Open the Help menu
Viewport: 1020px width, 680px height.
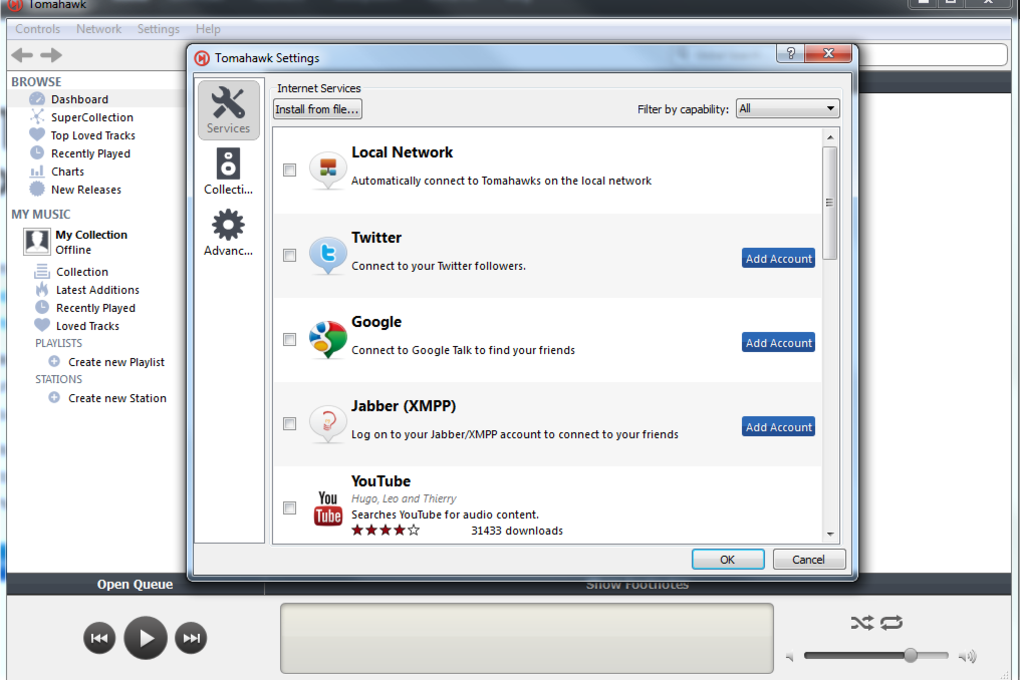[x=208, y=29]
